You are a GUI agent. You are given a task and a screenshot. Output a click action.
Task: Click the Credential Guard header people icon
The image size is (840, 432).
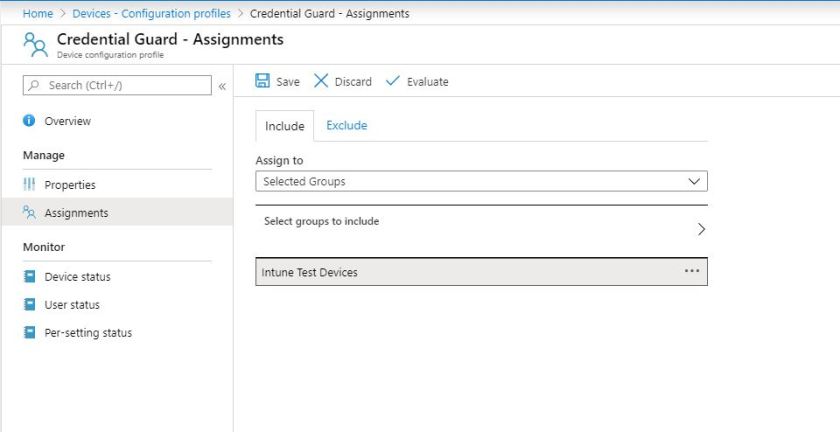[x=35, y=45]
